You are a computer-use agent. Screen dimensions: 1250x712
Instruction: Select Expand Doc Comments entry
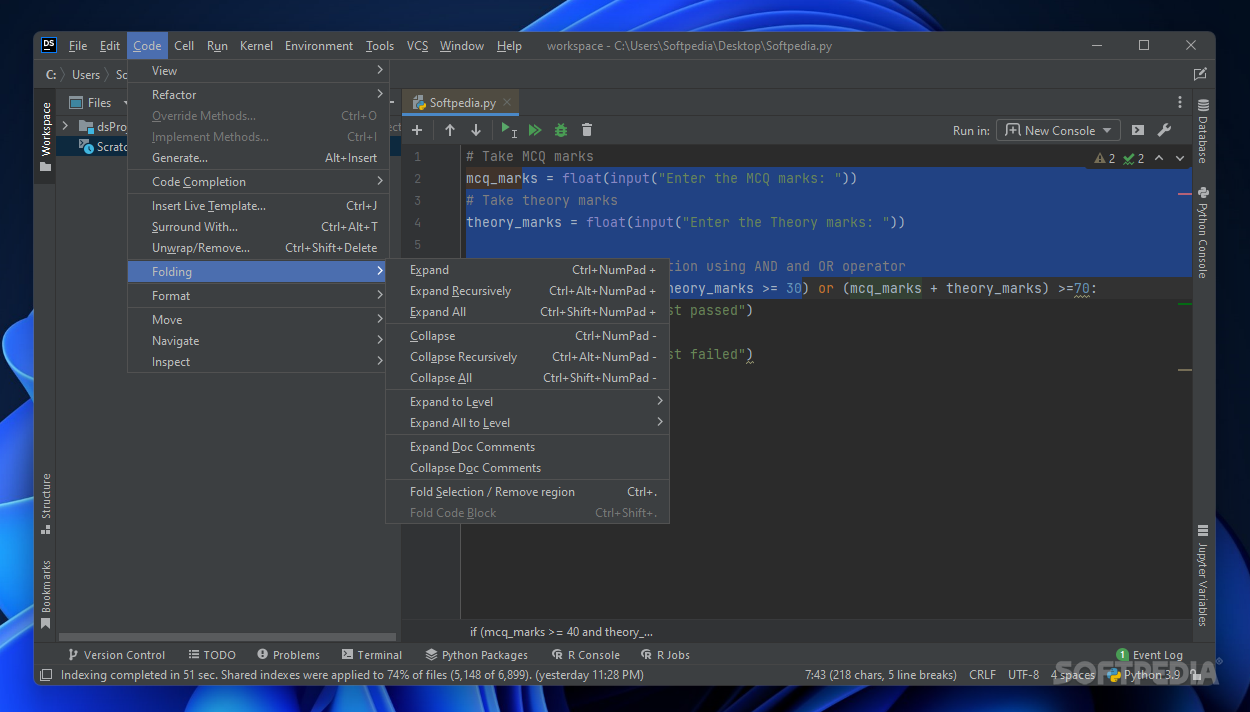pos(527,446)
